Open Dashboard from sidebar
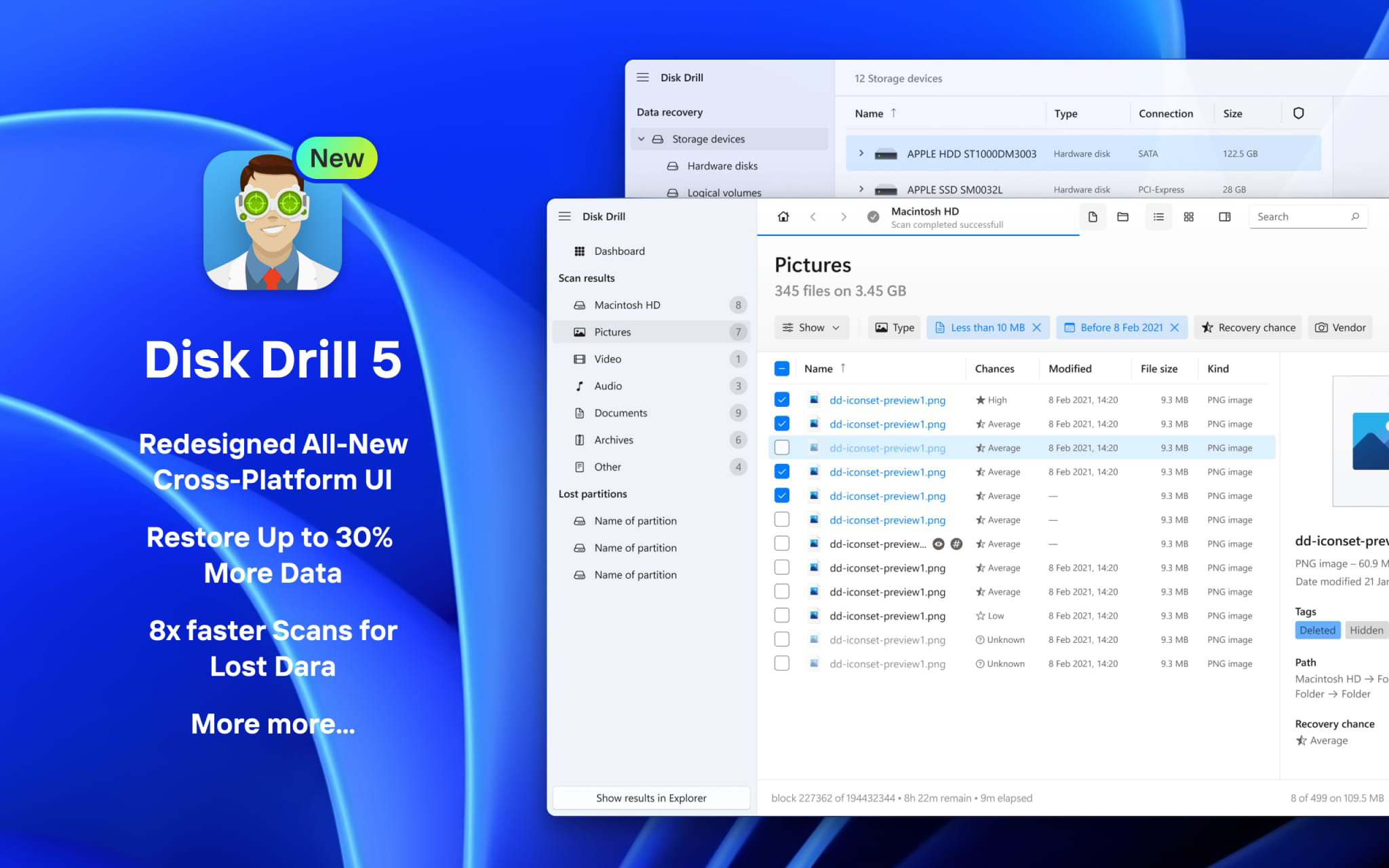Screen dimensions: 1389x868 pos(651,251)
